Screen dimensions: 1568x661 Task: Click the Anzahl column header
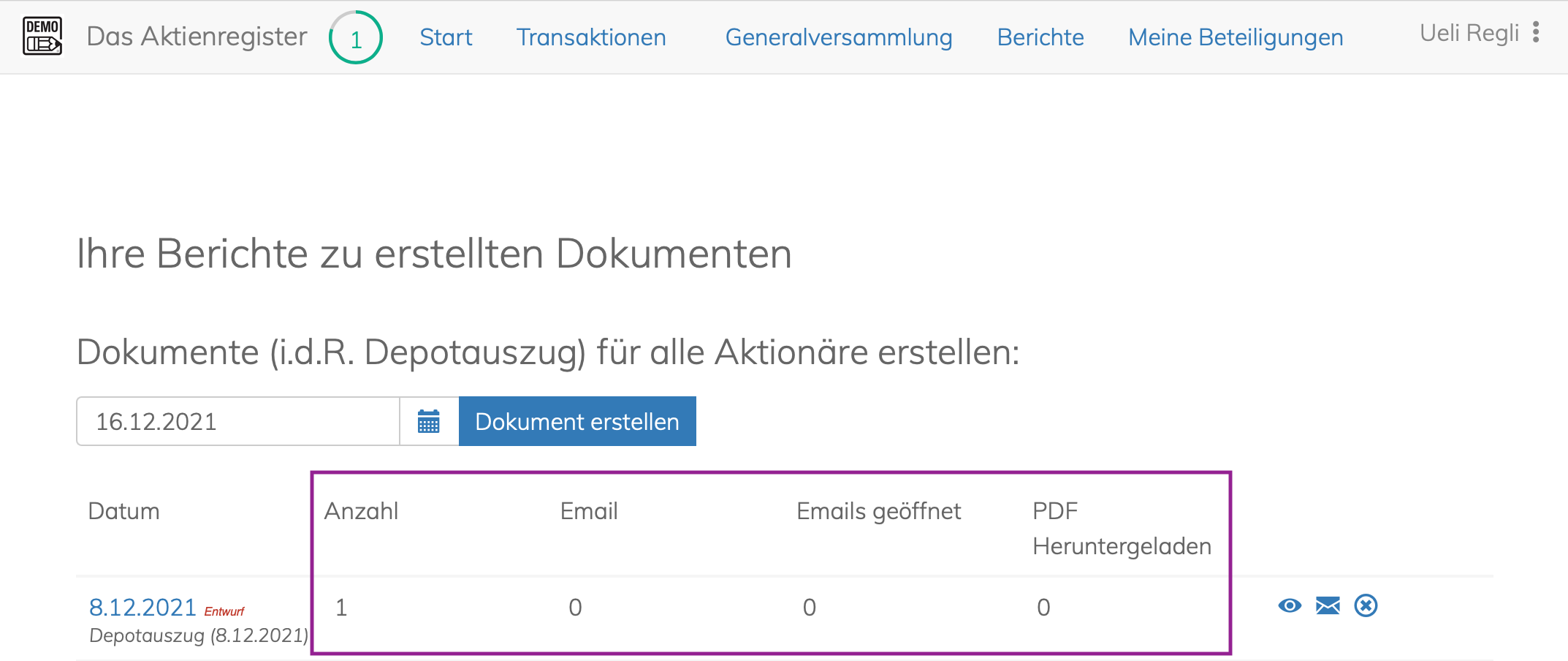click(361, 511)
